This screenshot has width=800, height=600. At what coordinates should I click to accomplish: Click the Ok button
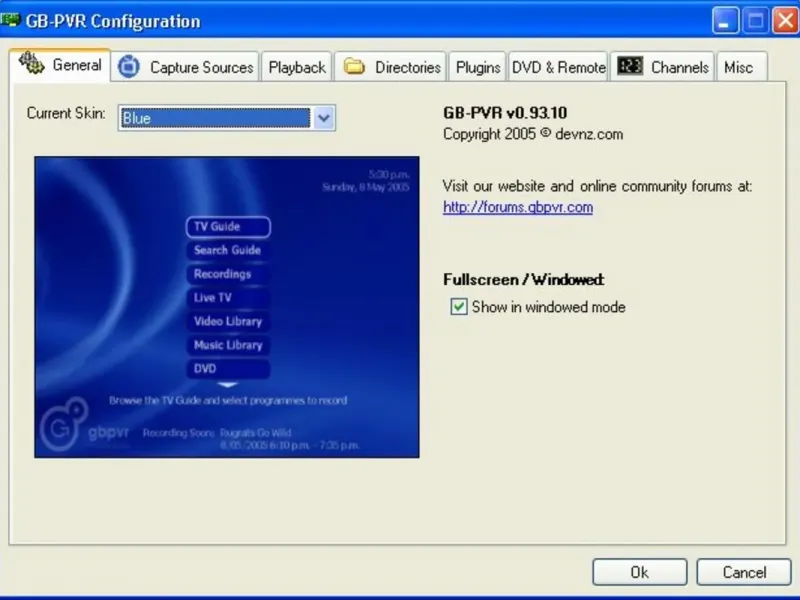[639, 572]
